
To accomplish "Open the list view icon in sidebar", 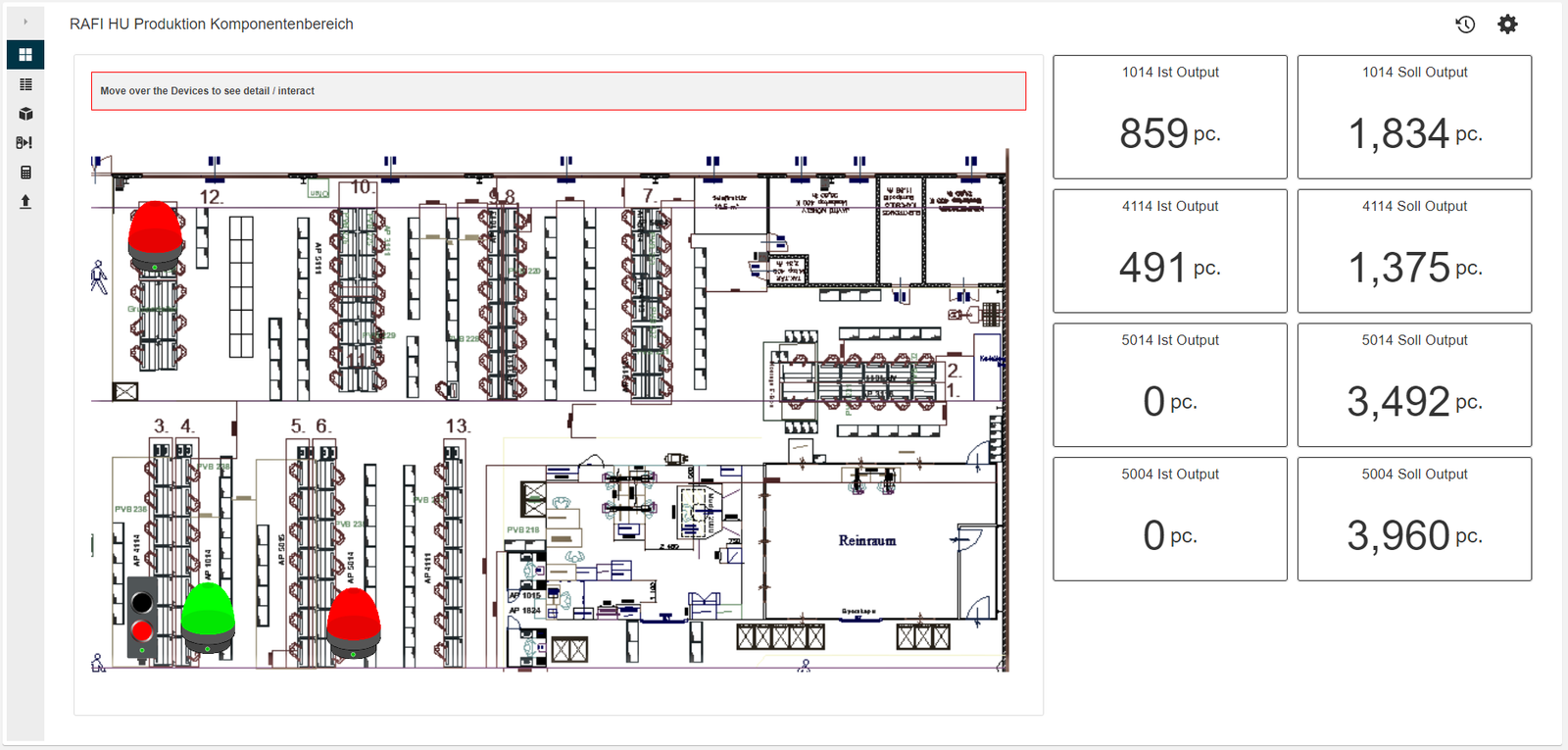I will click(x=25, y=84).
